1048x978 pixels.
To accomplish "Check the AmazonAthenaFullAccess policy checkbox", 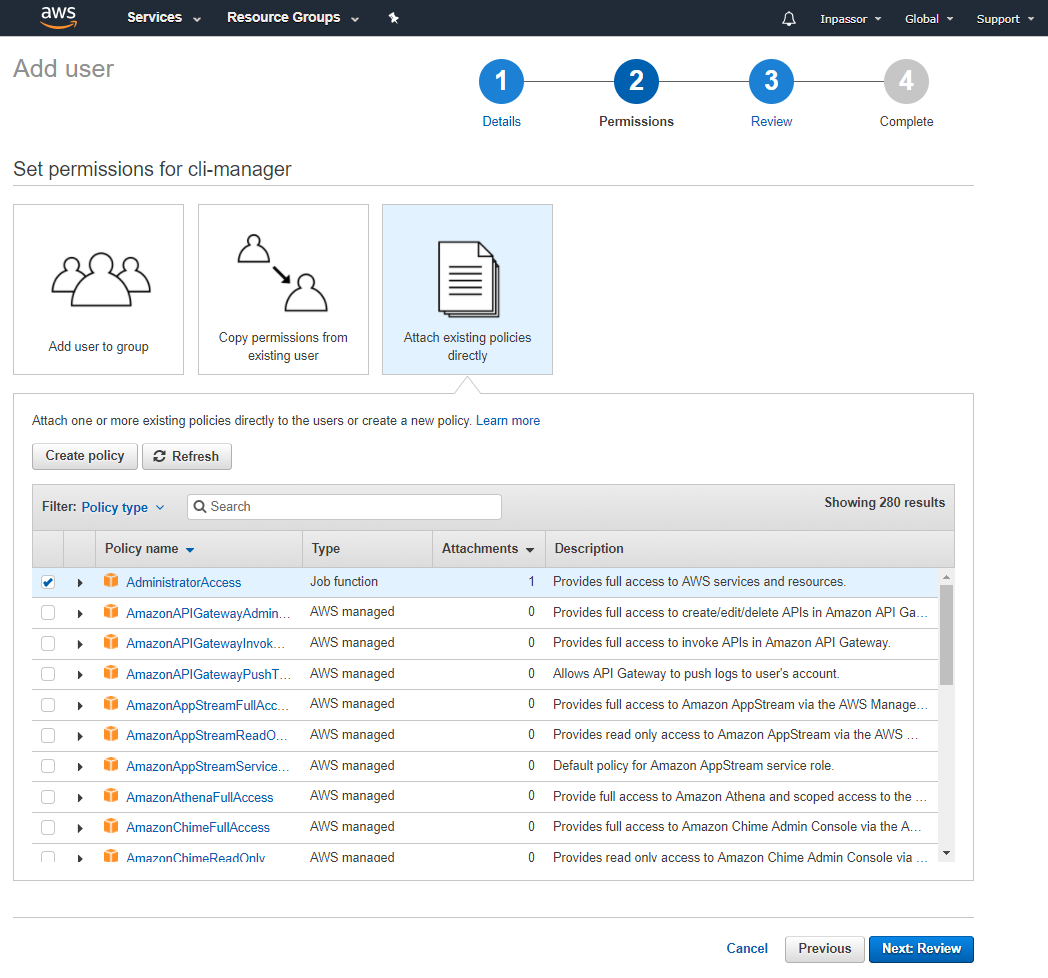I will coord(48,797).
